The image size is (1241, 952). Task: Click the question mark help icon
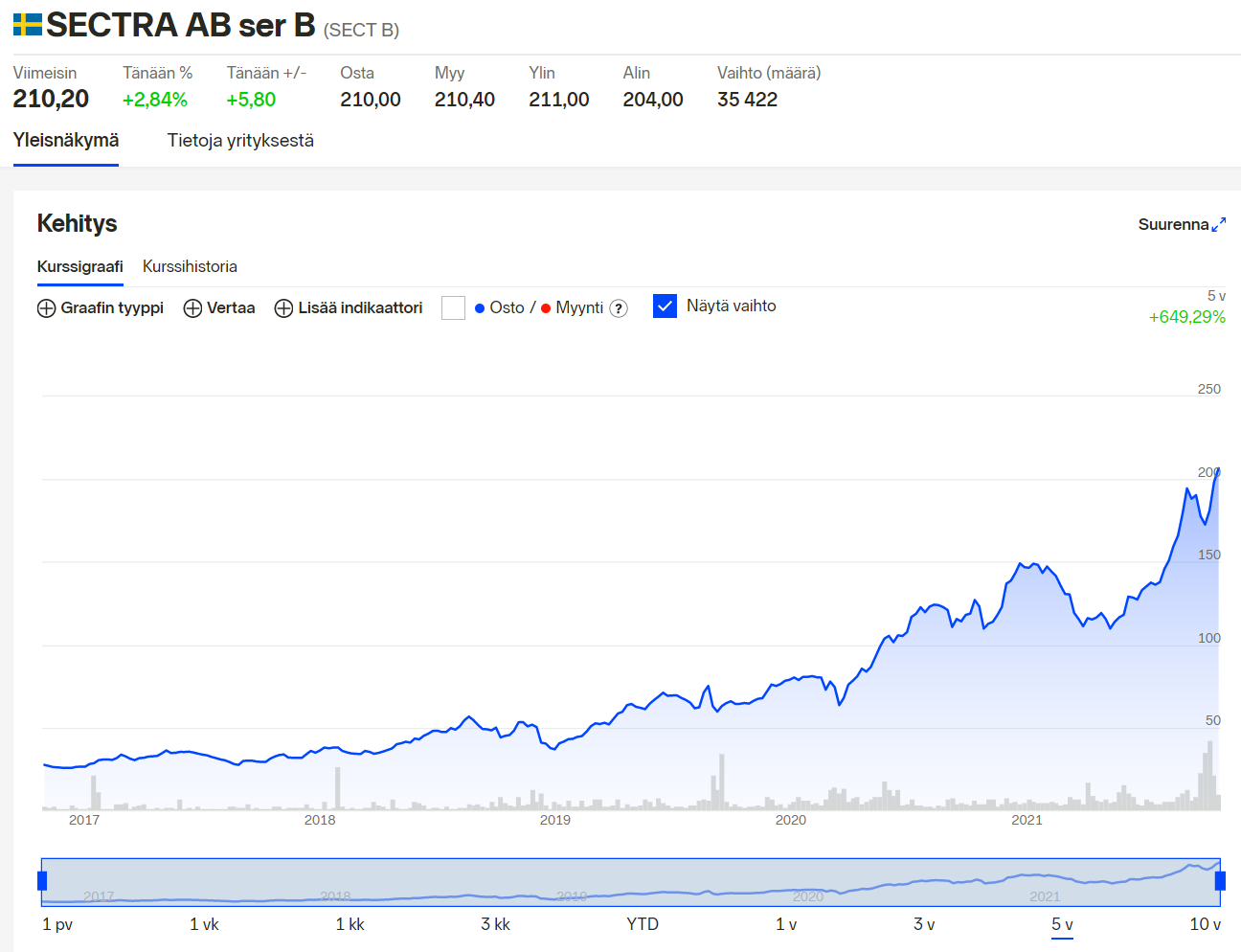[x=619, y=308]
